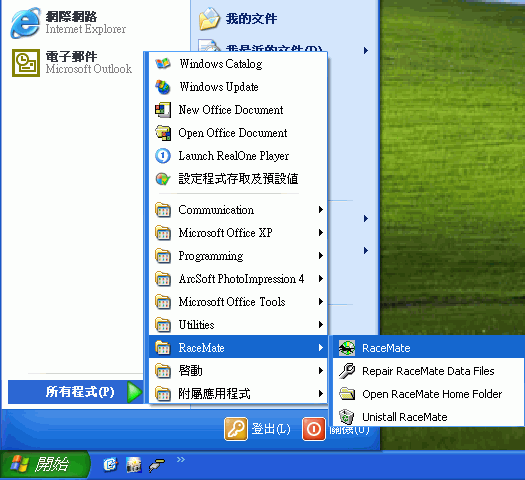Click the Windows Catalog icon
The image size is (525, 480).
pos(163,64)
